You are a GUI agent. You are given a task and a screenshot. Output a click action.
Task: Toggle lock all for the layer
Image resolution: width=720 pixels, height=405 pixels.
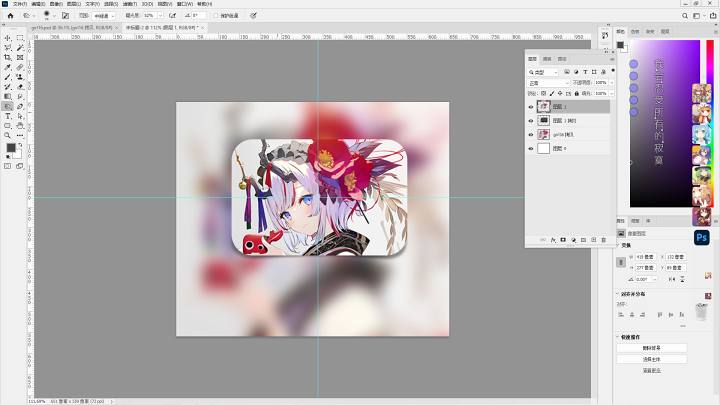[x=577, y=93]
